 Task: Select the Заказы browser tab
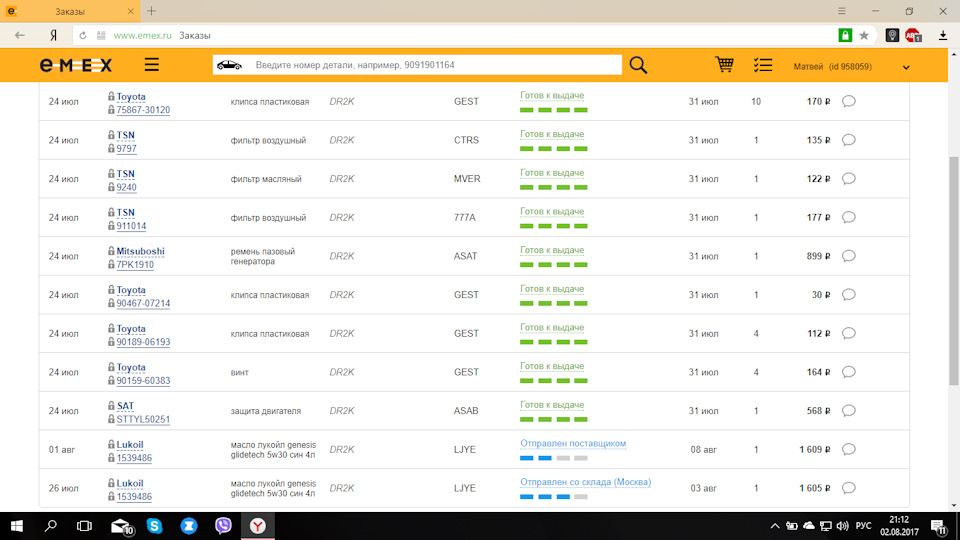[70, 11]
